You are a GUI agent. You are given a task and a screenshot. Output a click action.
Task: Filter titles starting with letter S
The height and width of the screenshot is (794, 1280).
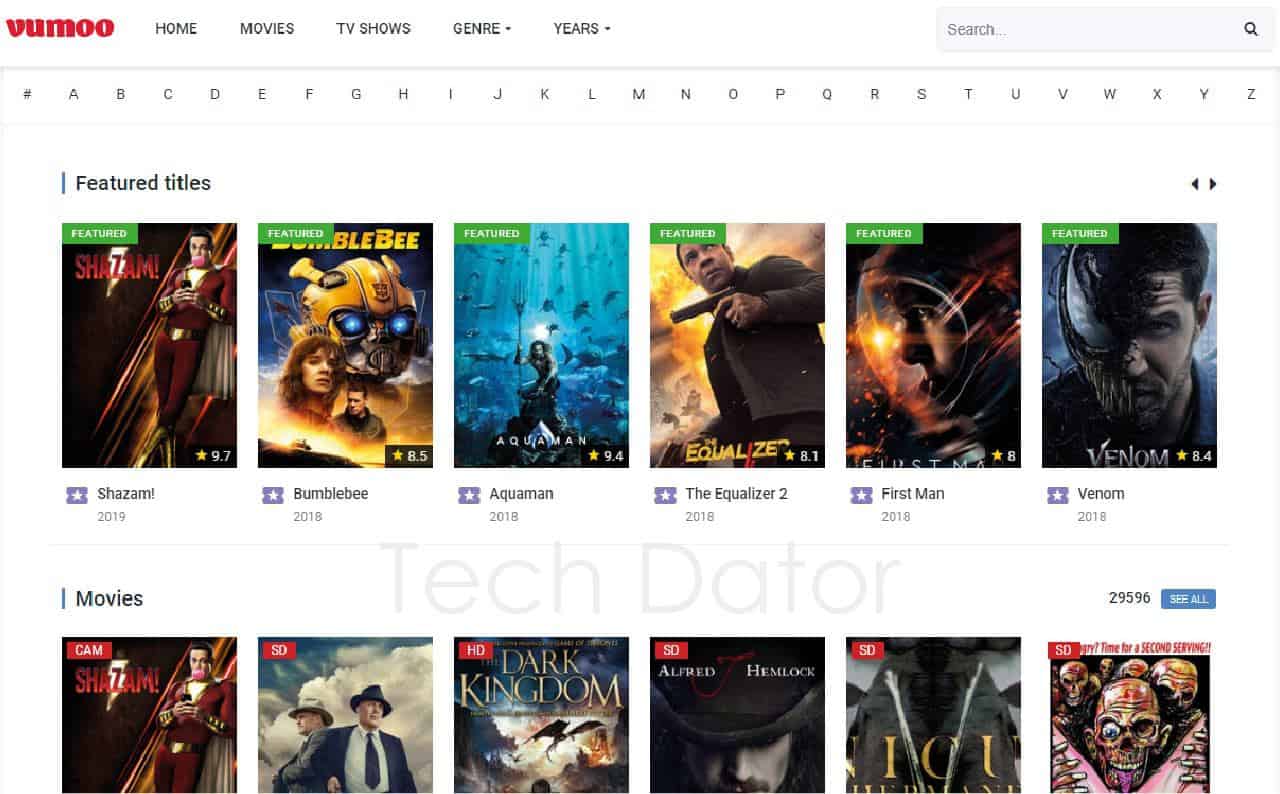coord(922,94)
